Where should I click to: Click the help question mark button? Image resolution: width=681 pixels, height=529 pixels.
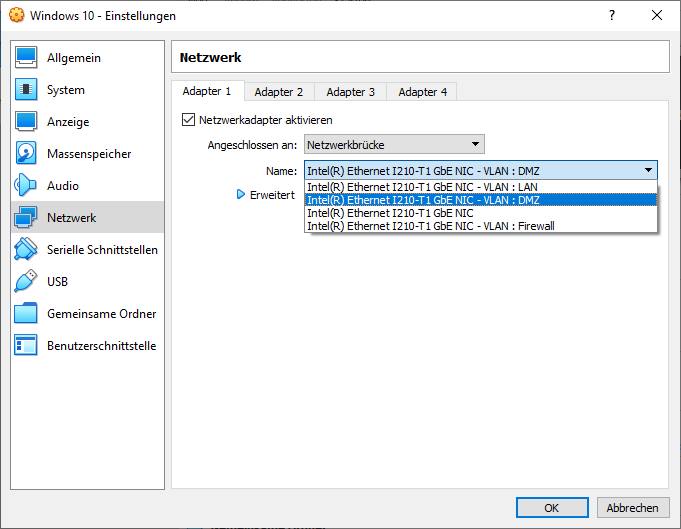(x=612, y=15)
